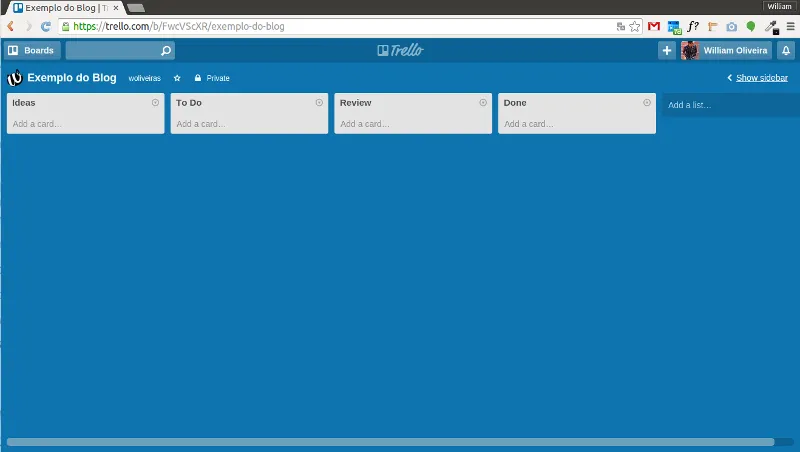This screenshot has height=452, width=800.
Task: Change board visibility from Private
Action: tap(212, 78)
